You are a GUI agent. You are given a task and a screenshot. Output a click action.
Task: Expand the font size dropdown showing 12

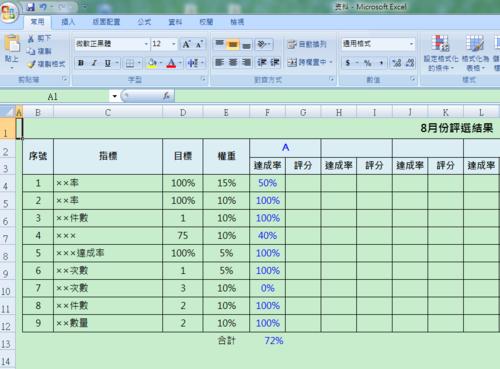tap(174, 44)
